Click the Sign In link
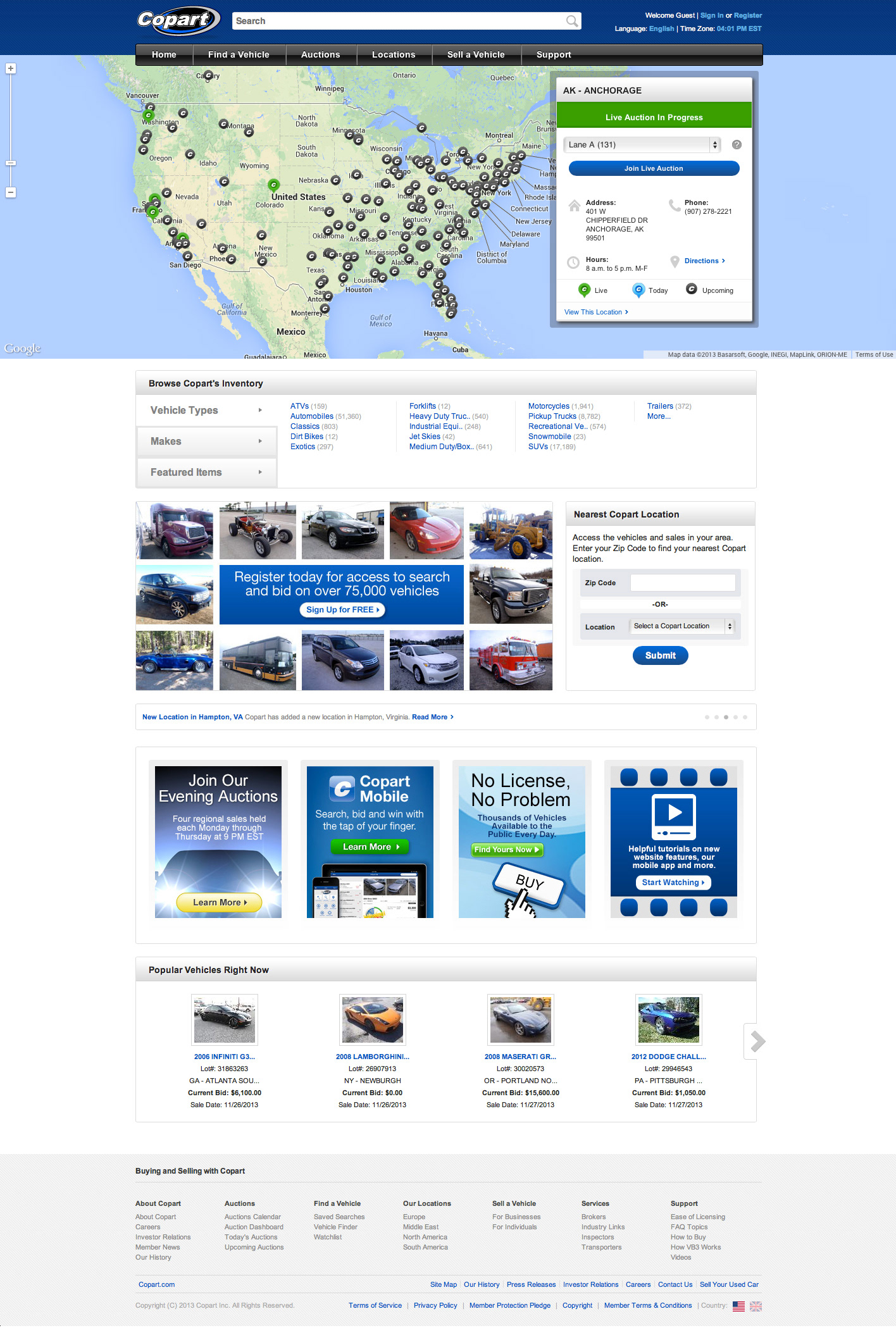This screenshot has height=1328, width=896. pos(712,15)
